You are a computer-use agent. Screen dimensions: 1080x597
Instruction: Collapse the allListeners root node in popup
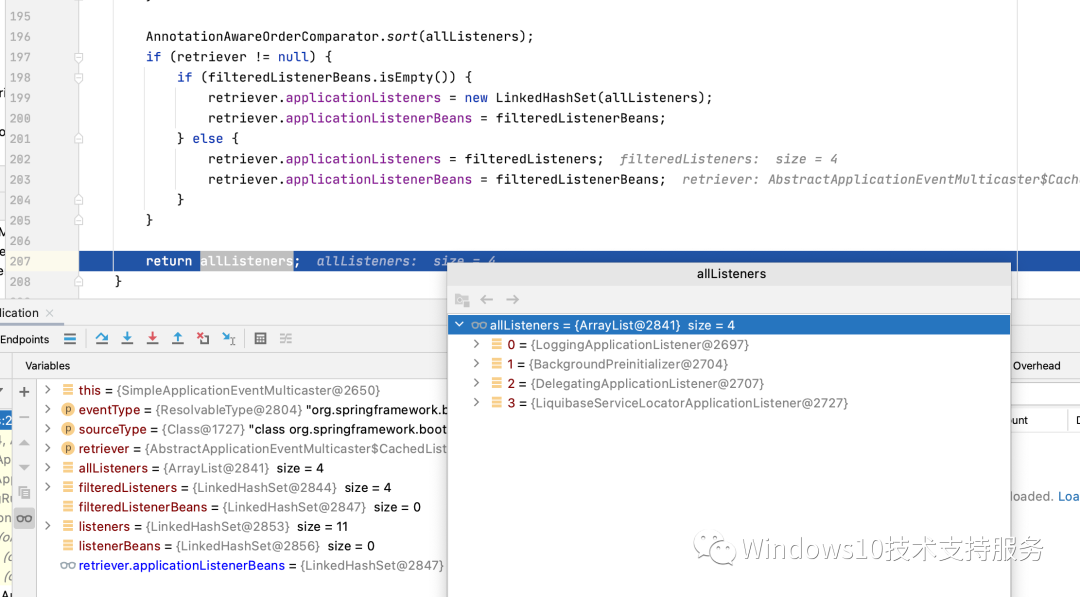(x=459, y=324)
